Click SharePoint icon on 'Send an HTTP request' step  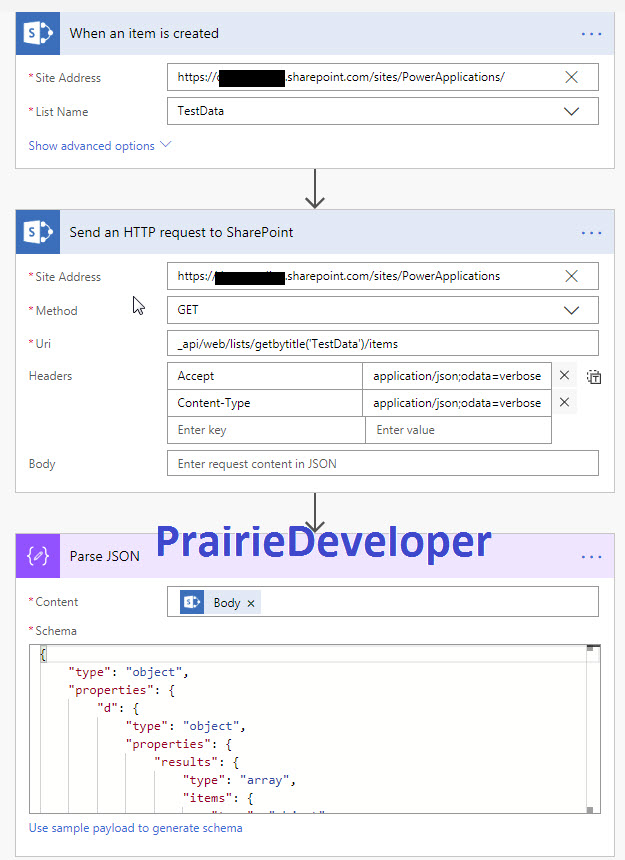(38, 232)
